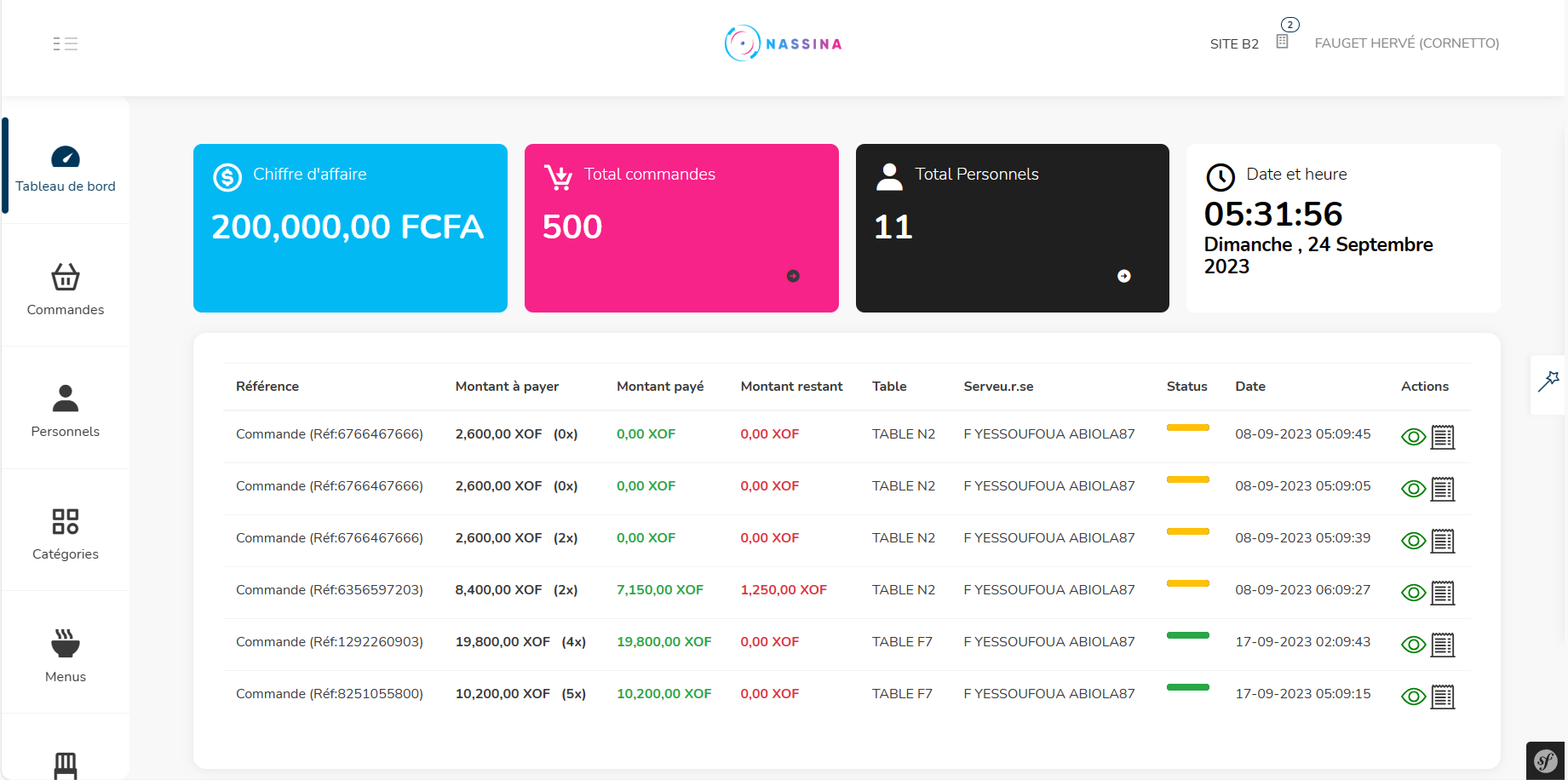View details eye icon for order 6356597203
The image size is (1568, 780).
click(1413, 594)
